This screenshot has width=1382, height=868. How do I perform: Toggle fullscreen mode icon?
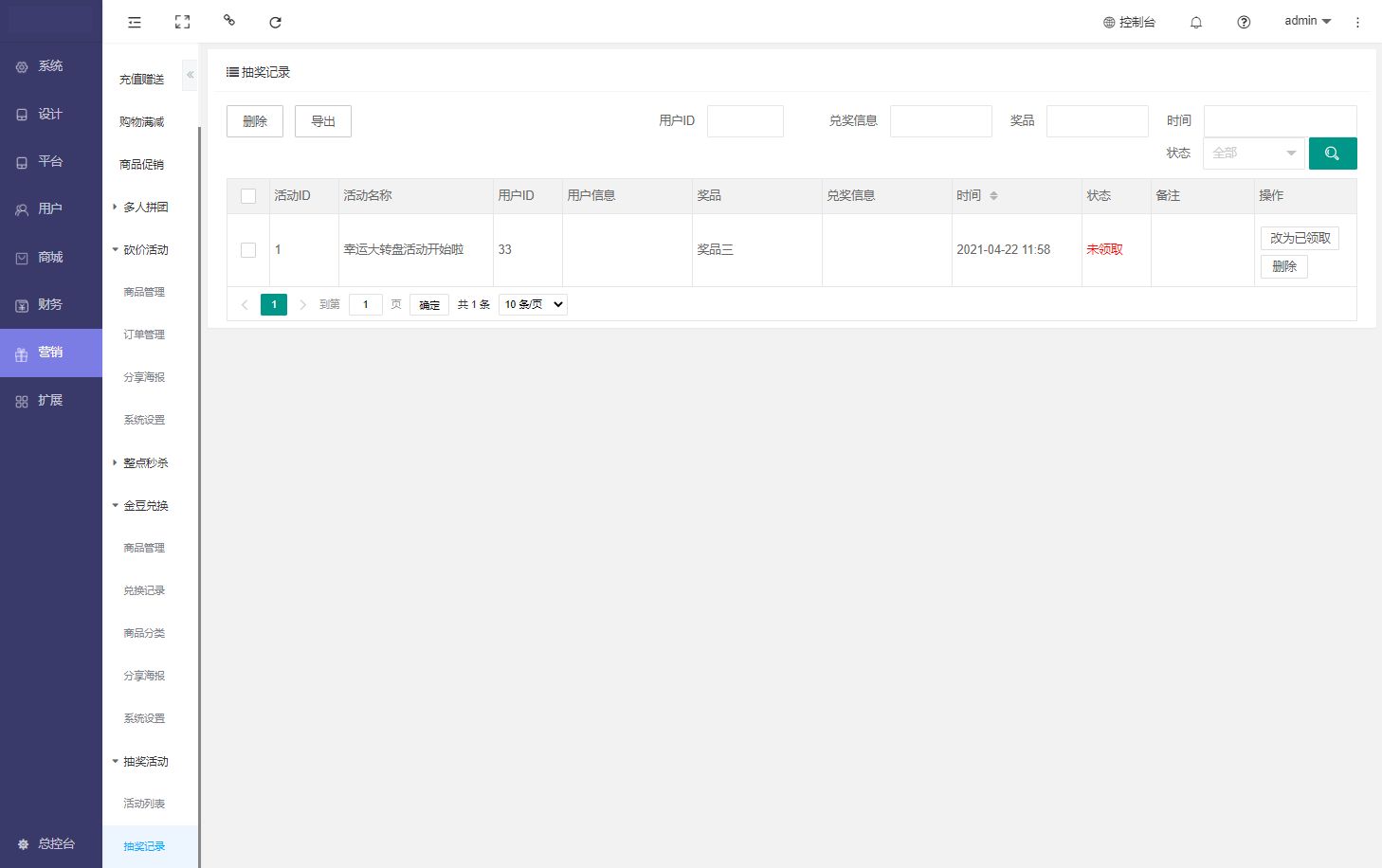point(182,22)
